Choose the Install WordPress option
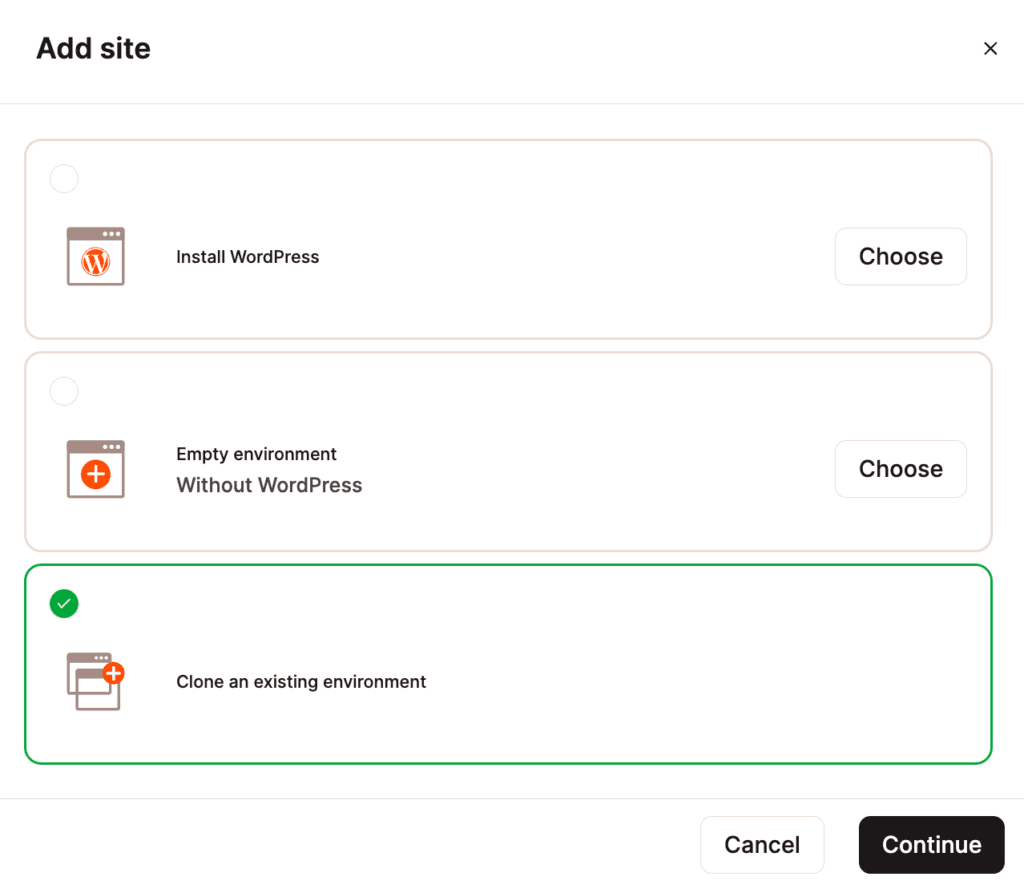 (900, 256)
